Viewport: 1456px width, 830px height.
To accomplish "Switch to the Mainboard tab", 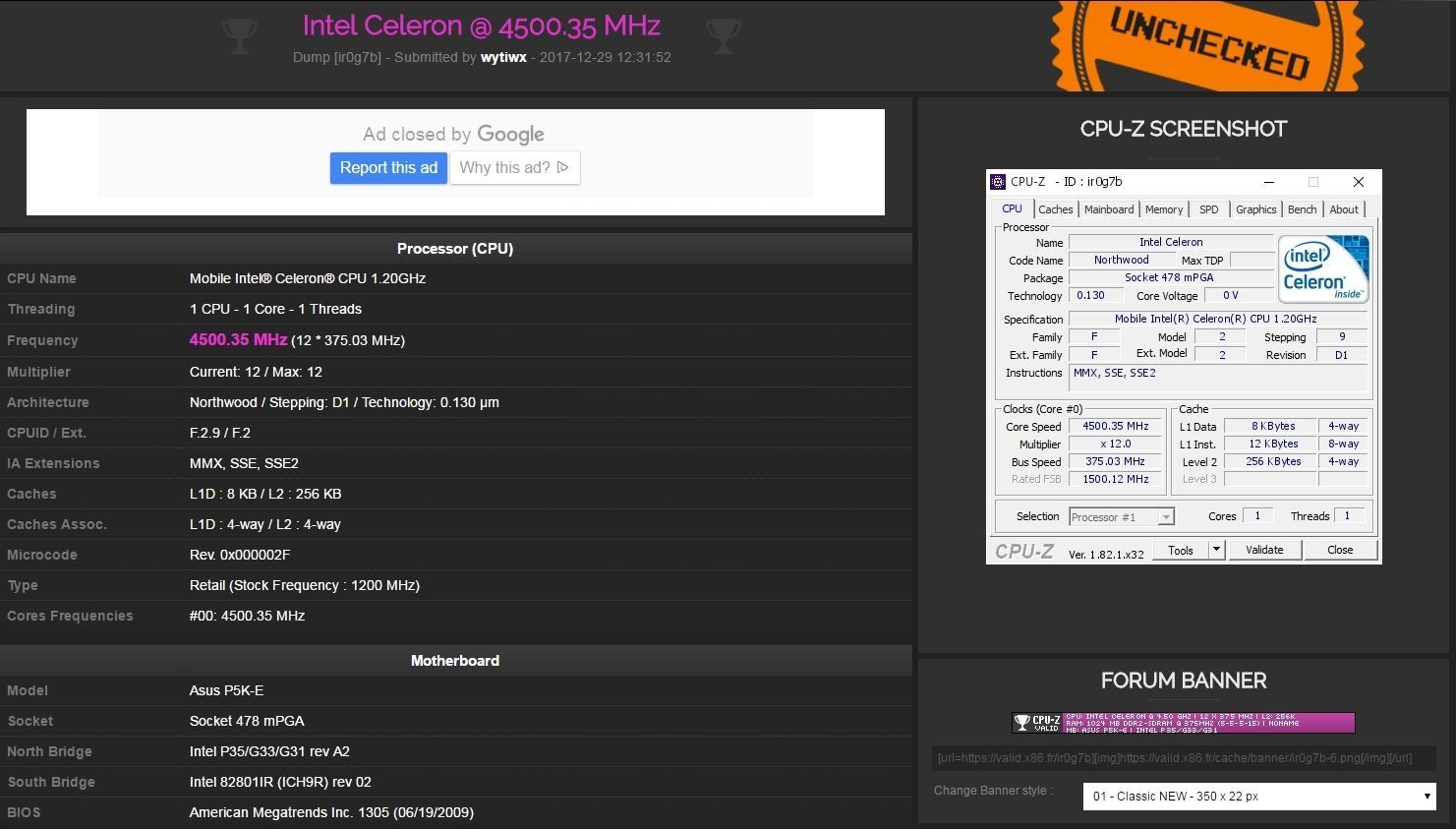I will coord(1109,209).
